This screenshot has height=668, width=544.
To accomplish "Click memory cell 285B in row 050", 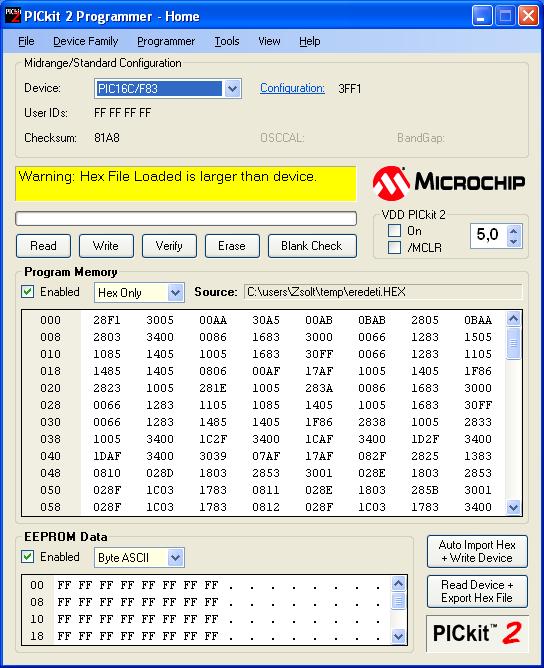I will pyautogui.click(x=425, y=490).
